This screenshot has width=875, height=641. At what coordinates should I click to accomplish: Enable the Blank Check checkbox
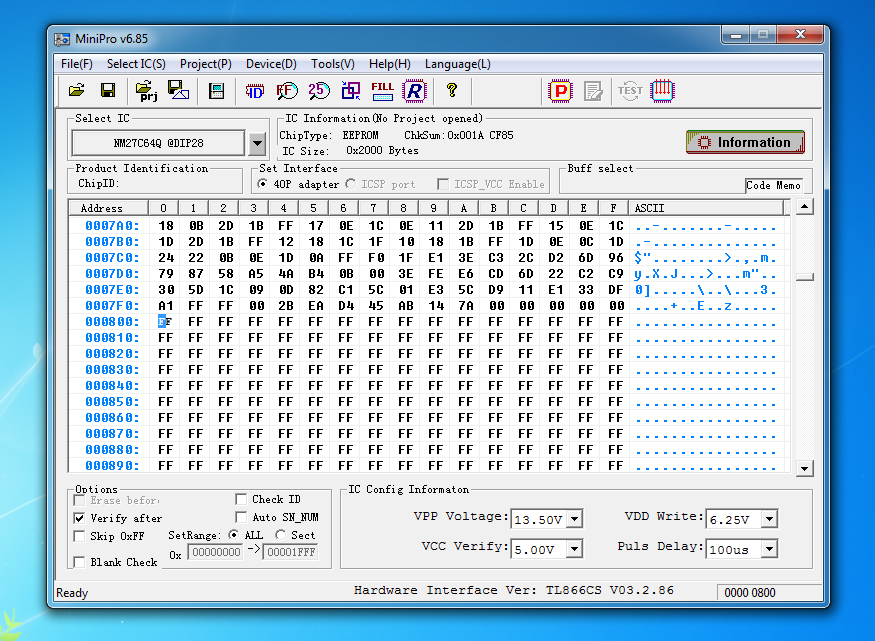(80, 562)
